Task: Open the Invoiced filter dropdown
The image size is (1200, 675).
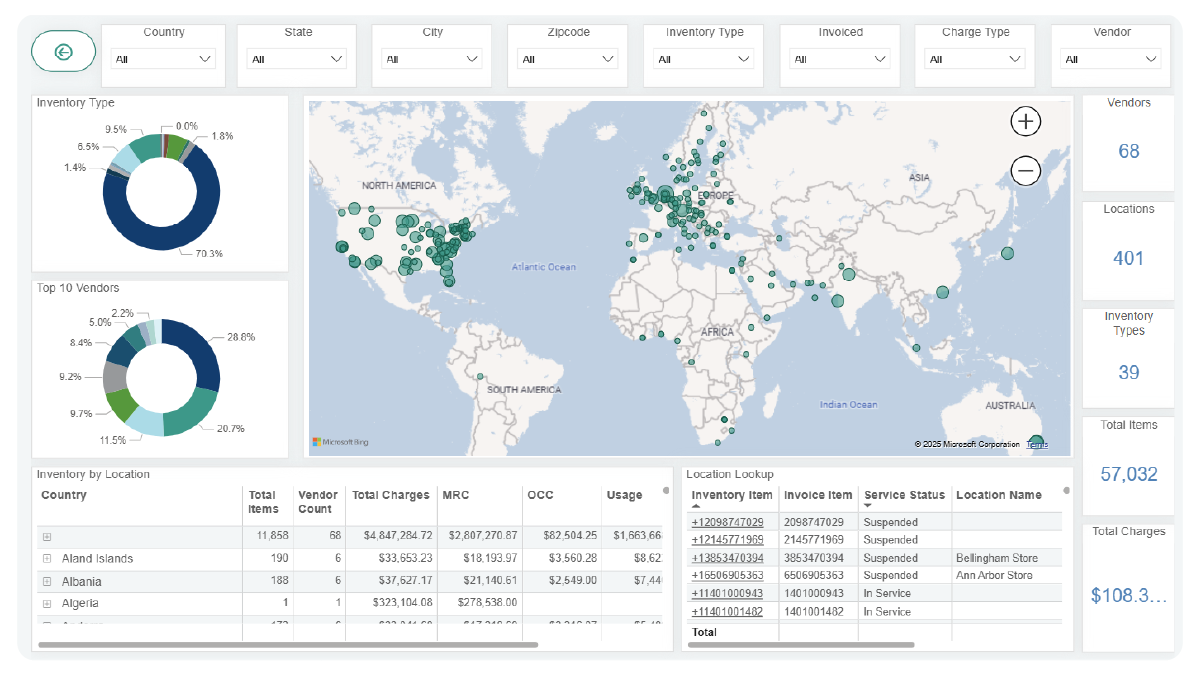Action: pos(840,59)
